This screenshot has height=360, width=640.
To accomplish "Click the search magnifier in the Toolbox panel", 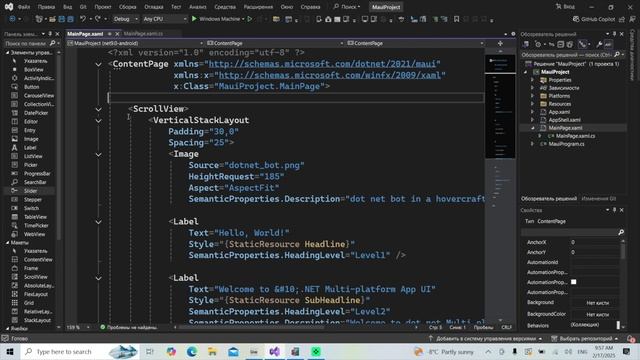I will click(x=52, y=43).
